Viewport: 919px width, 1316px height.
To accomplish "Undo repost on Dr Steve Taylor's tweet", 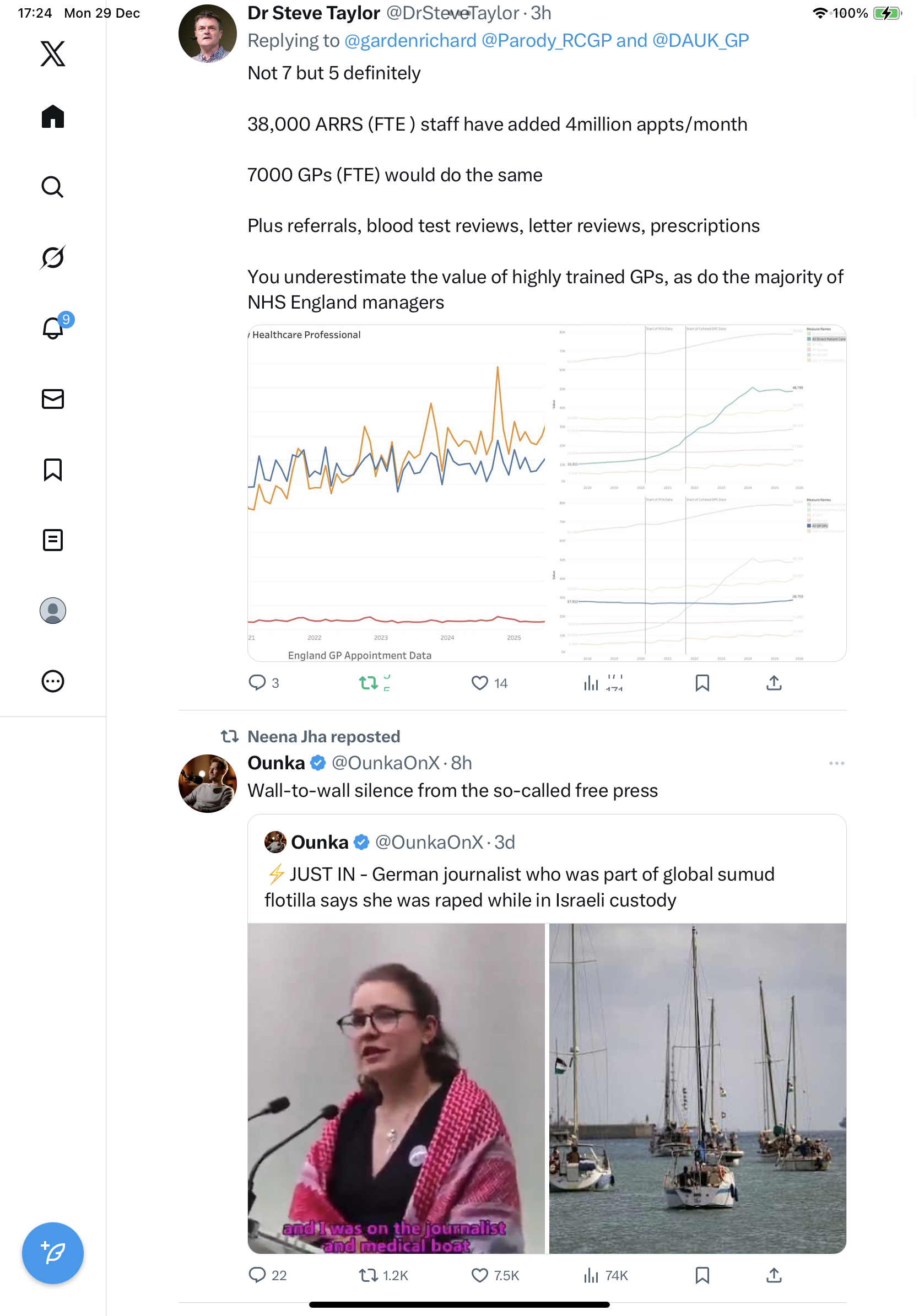I will [369, 683].
